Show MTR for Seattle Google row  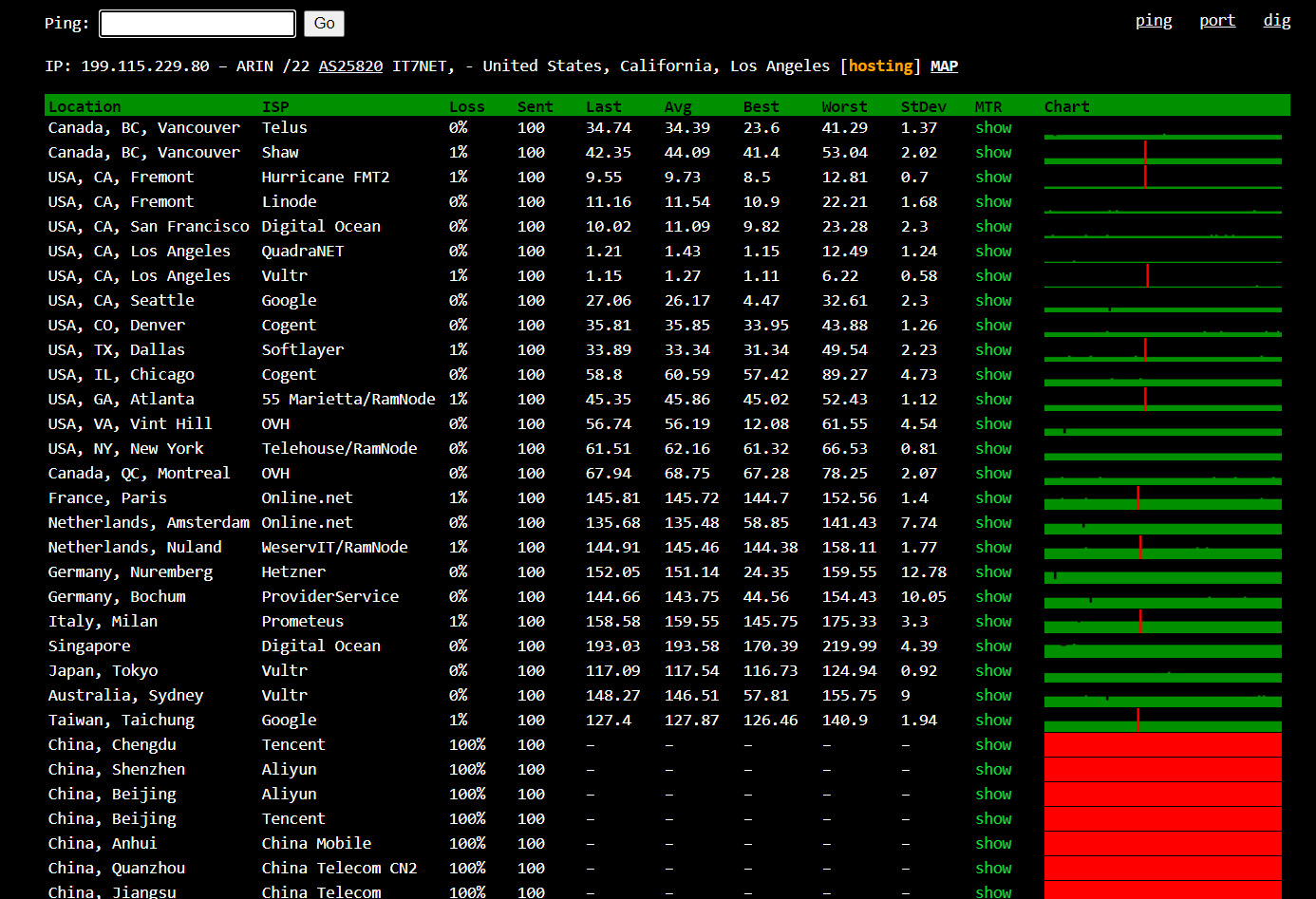[993, 301]
